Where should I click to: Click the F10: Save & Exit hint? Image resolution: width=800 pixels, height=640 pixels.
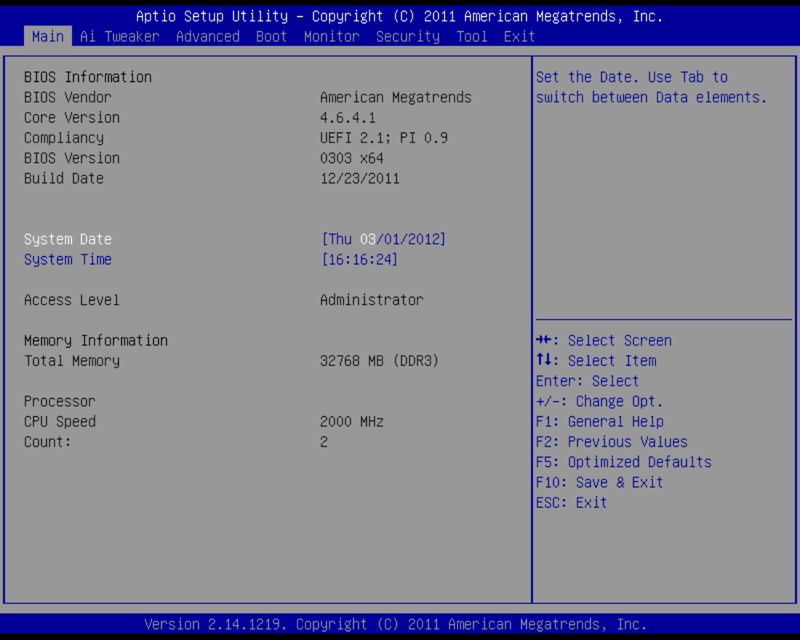(x=599, y=482)
